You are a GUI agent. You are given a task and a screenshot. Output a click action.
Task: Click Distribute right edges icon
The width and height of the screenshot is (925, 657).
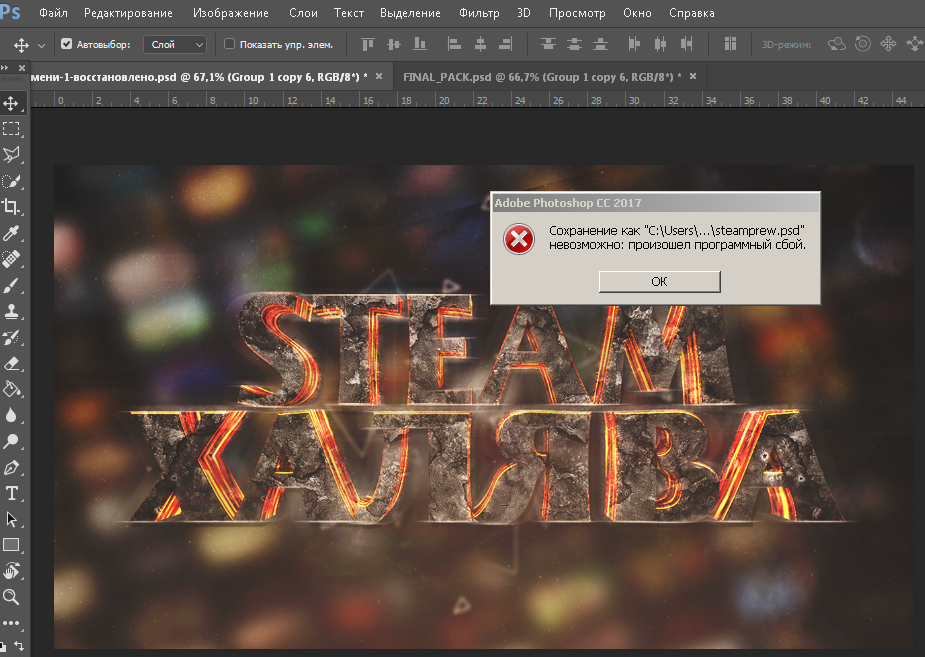point(686,44)
